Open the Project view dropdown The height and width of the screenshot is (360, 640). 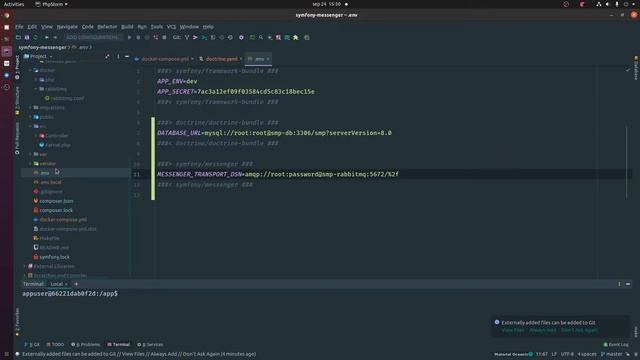click(x=39, y=56)
